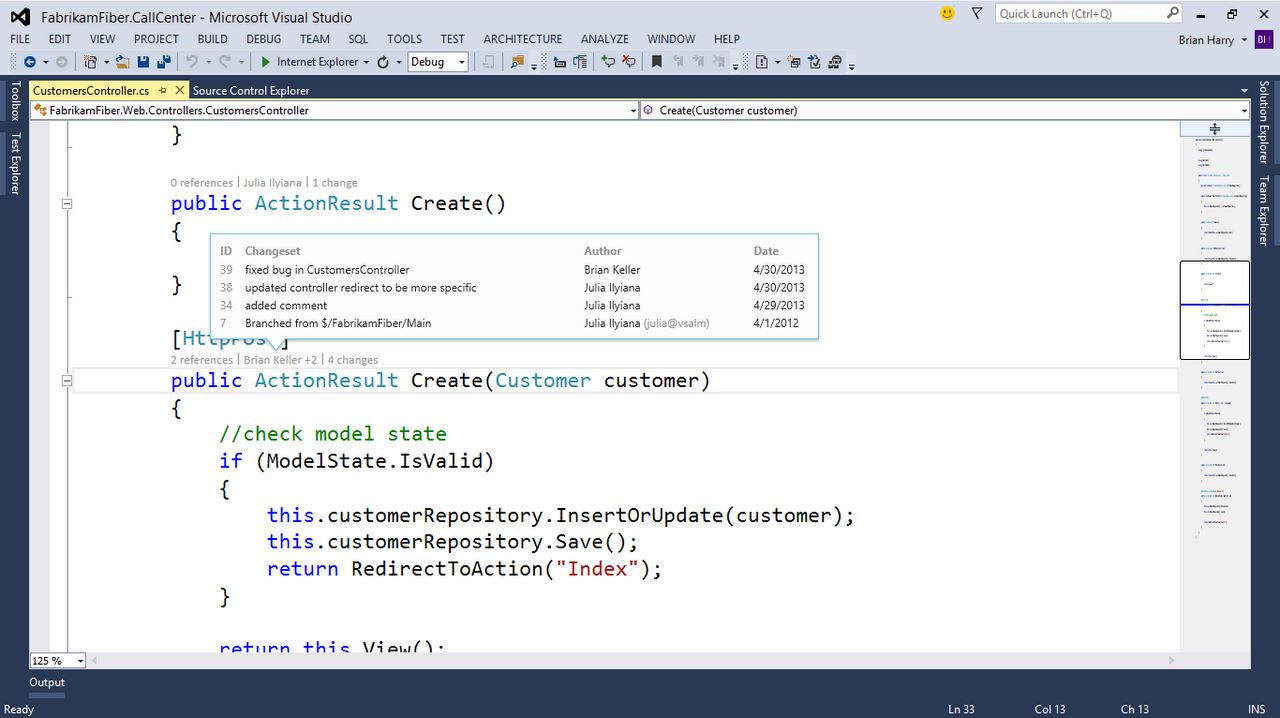The height and width of the screenshot is (718, 1280).
Task: Open the FILE menu
Action: [20, 39]
